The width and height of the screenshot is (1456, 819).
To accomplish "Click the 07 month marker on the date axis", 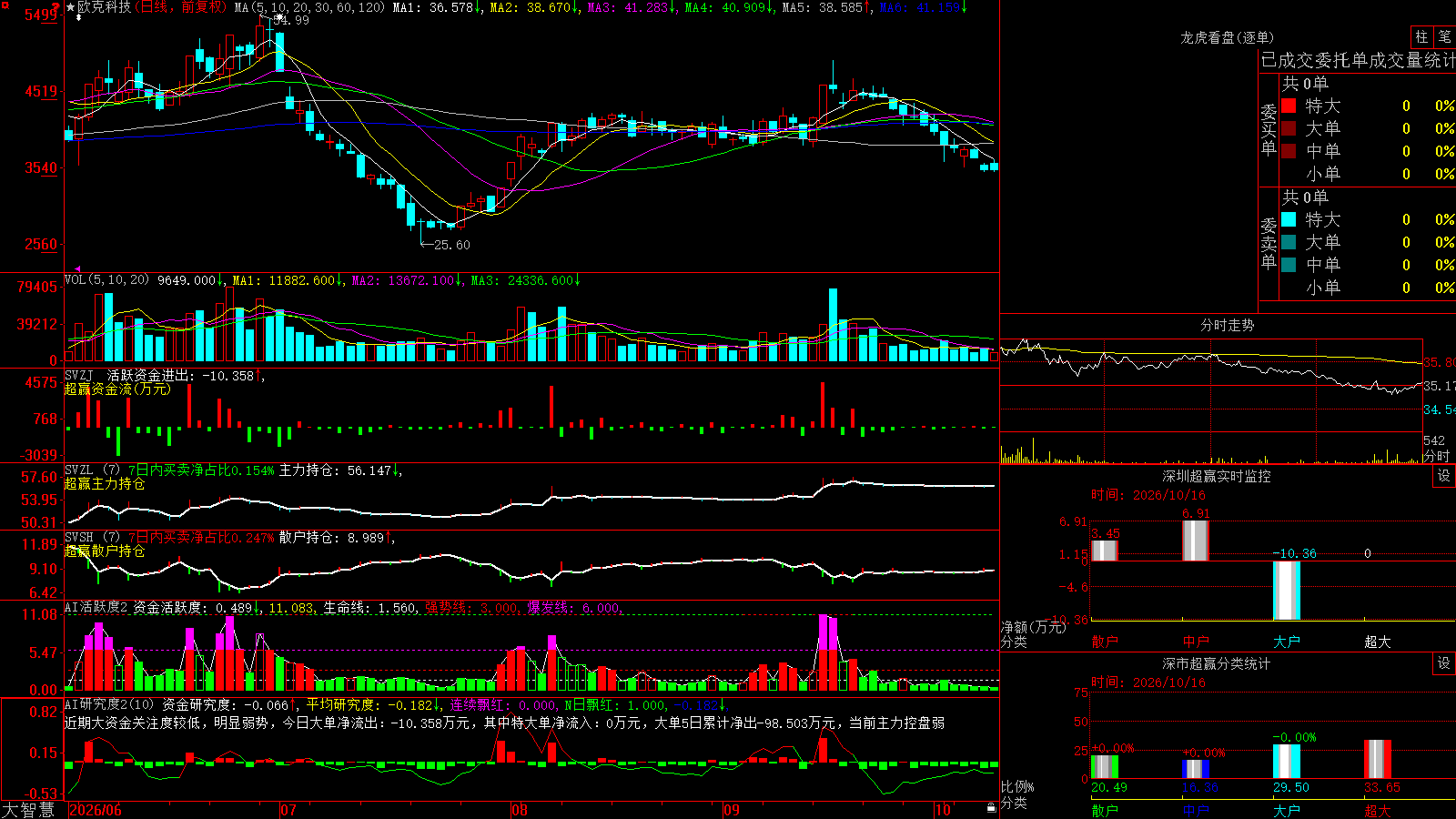I will pyautogui.click(x=288, y=810).
